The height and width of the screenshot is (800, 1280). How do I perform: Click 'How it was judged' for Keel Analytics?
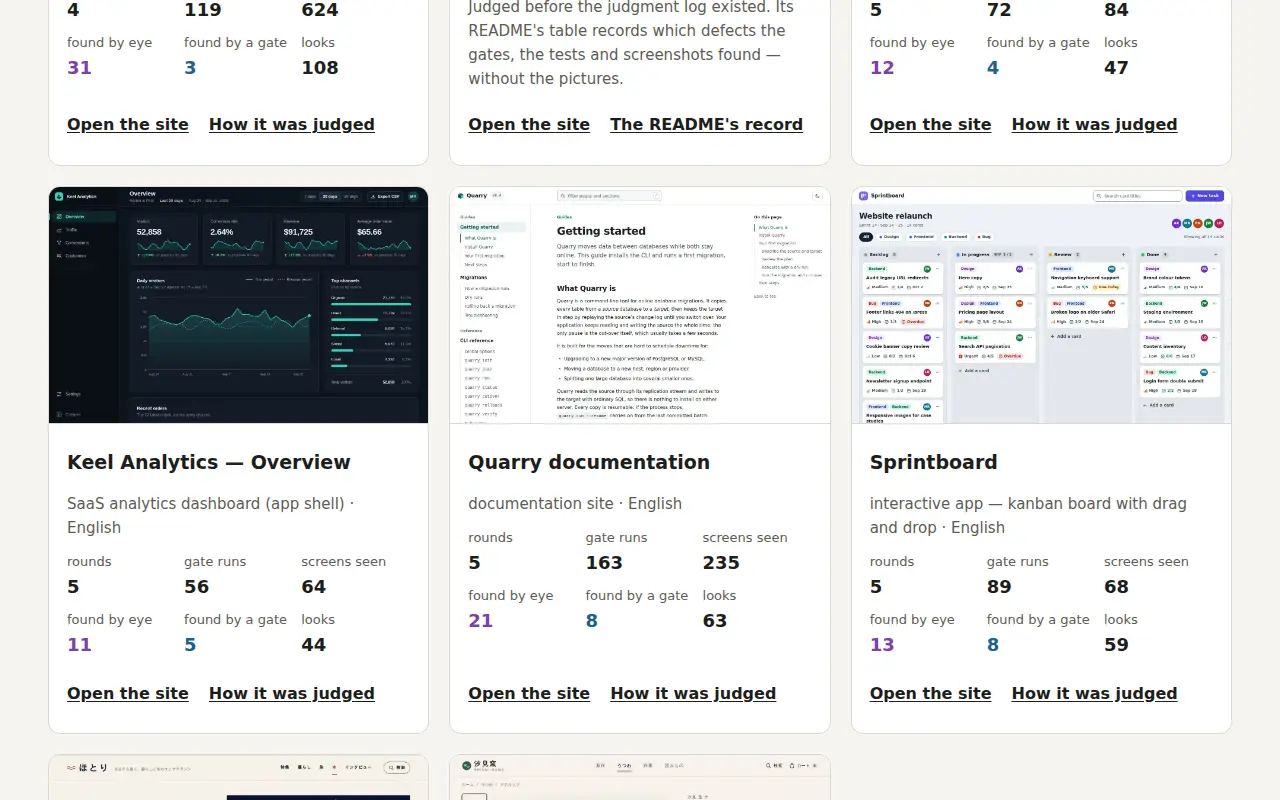tap(292, 693)
